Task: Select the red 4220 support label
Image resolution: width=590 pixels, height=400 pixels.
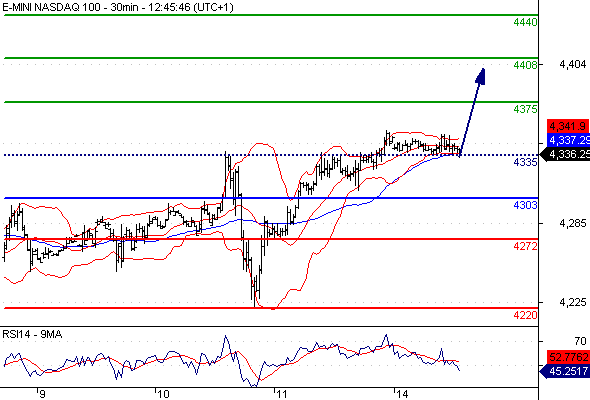Action: tap(525, 315)
